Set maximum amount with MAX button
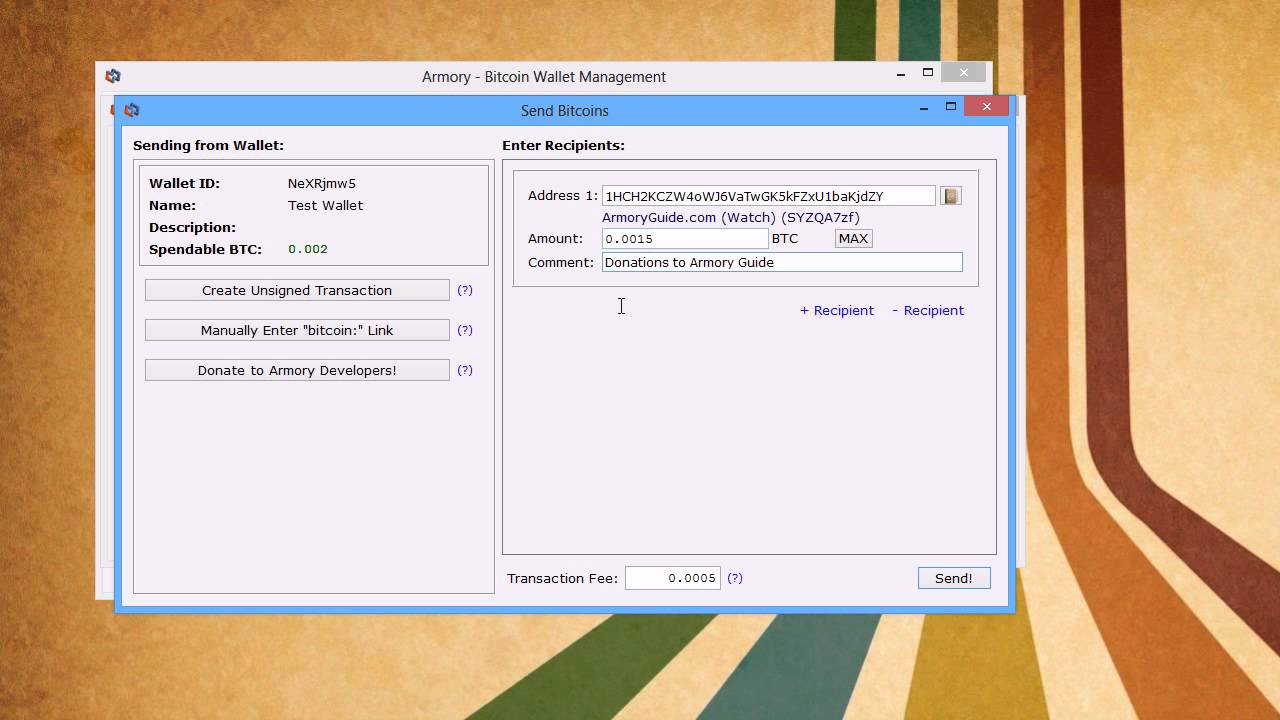Screen dimensions: 1280x720 pyautogui.click(x=853, y=238)
